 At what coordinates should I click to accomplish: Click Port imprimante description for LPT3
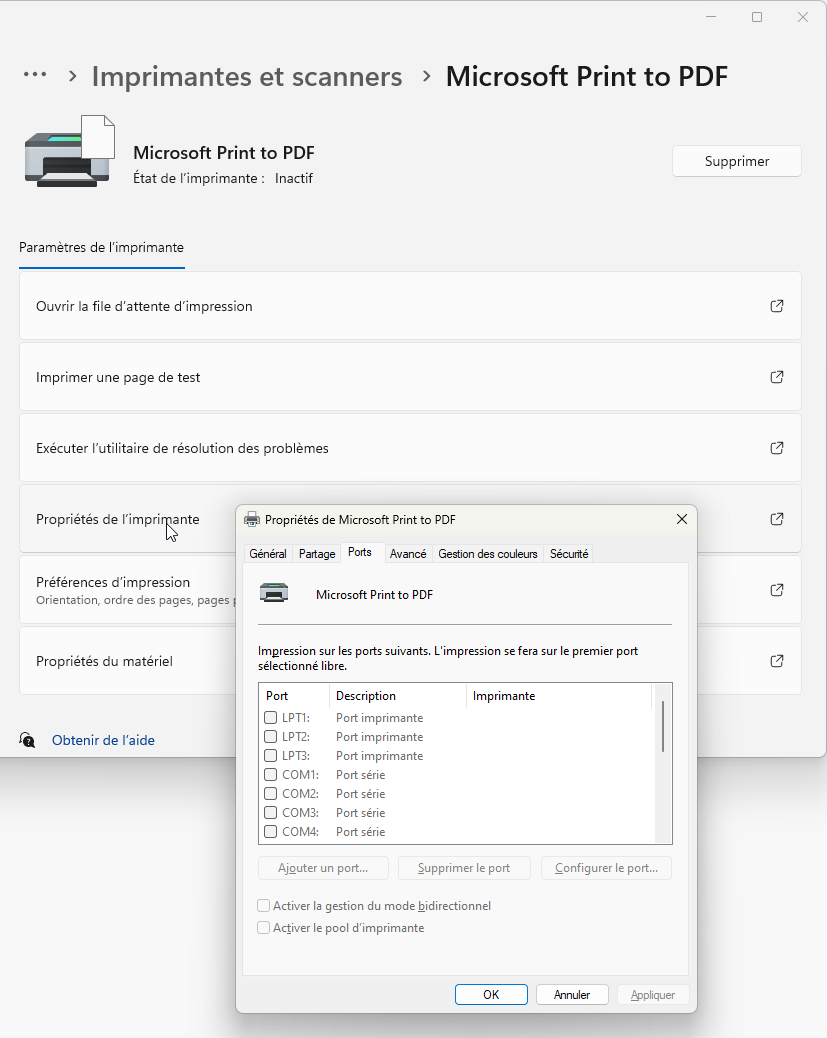point(379,755)
